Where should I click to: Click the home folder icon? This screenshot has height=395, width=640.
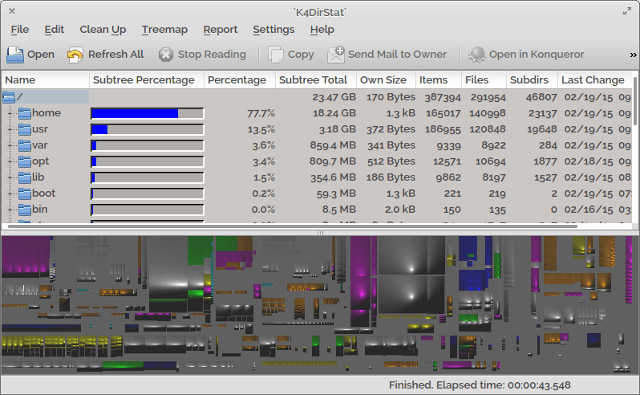tap(24, 113)
